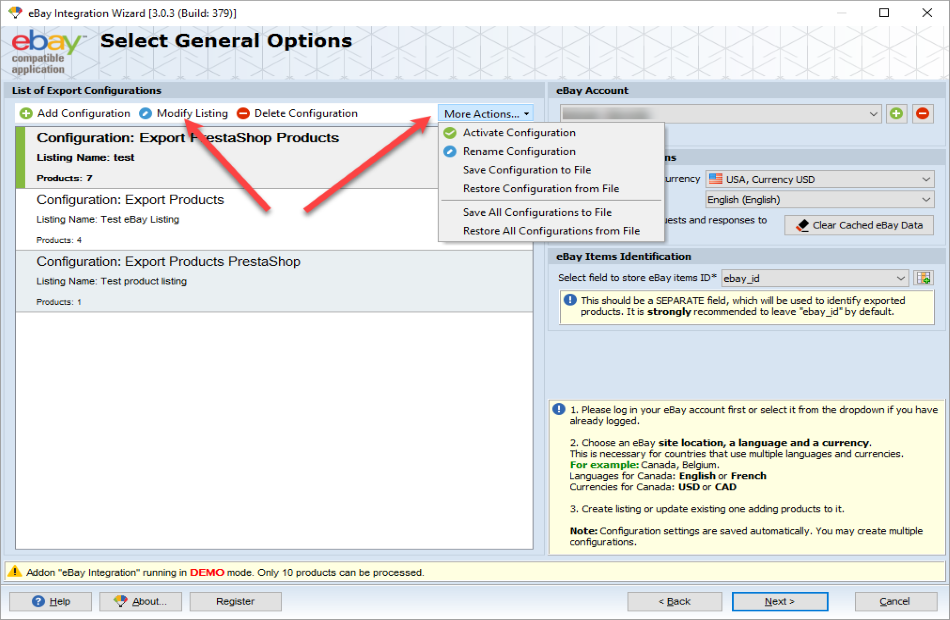Click the red minus Delete Configuration icon
The width and height of the screenshot is (950, 620).
[x=243, y=113]
